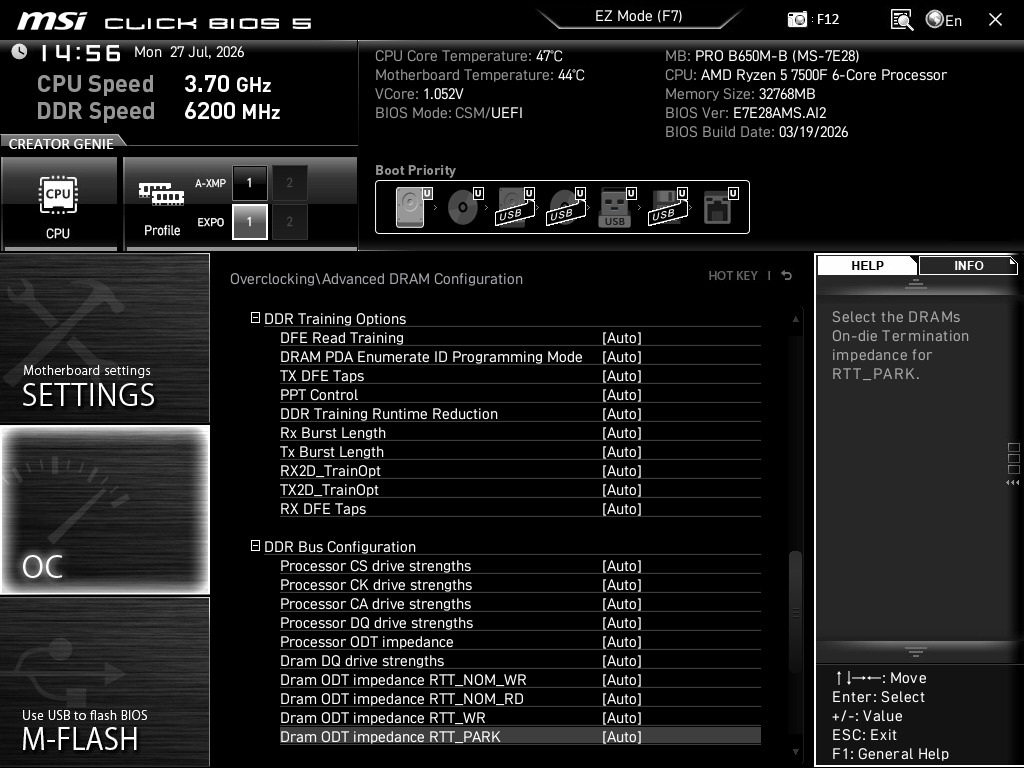
Task: Click the scroll up arrow of settings list
Action: (x=795, y=319)
